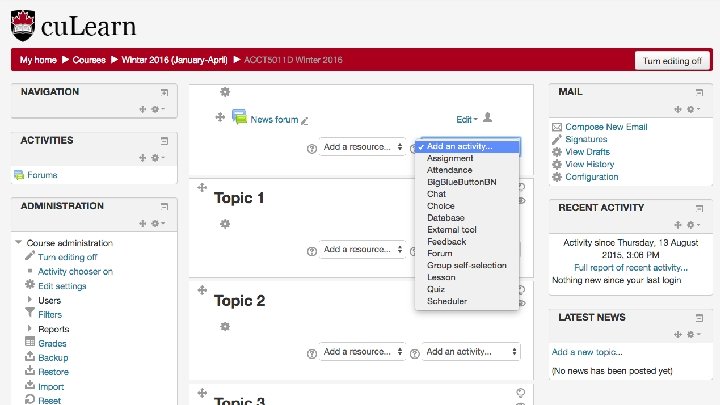Collapse the Mail block using its hide icon
This screenshot has height=405, width=720.
pyautogui.click(x=699, y=92)
